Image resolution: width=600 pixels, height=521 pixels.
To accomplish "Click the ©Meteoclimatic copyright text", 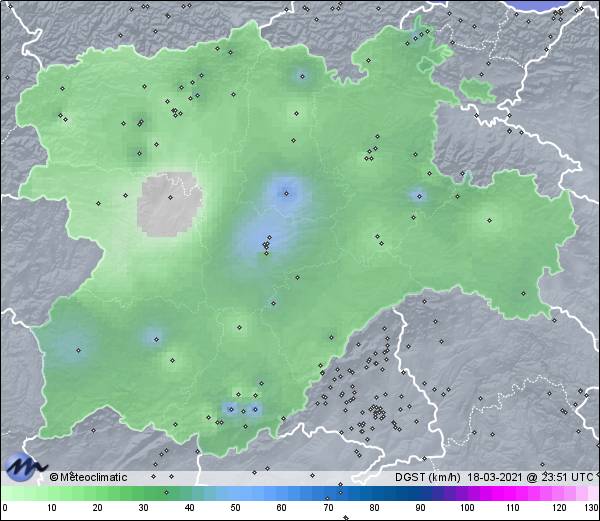I will click(x=88, y=477).
